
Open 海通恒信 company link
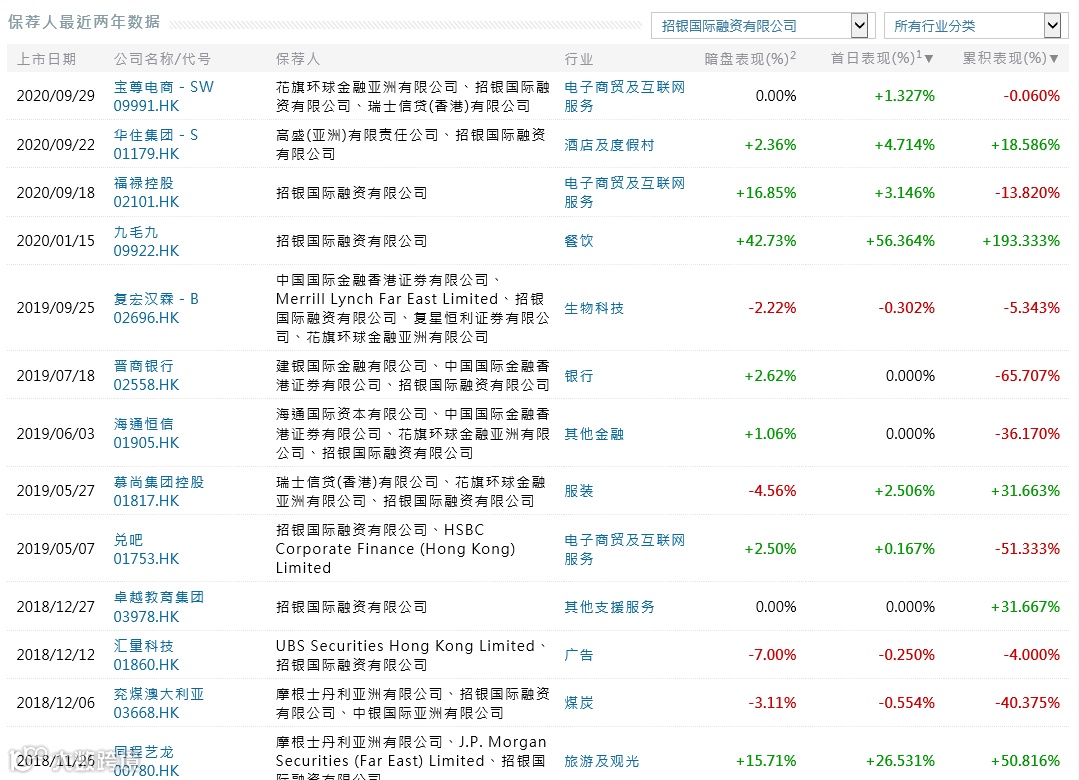pyautogui.click(x=144, y=424)
